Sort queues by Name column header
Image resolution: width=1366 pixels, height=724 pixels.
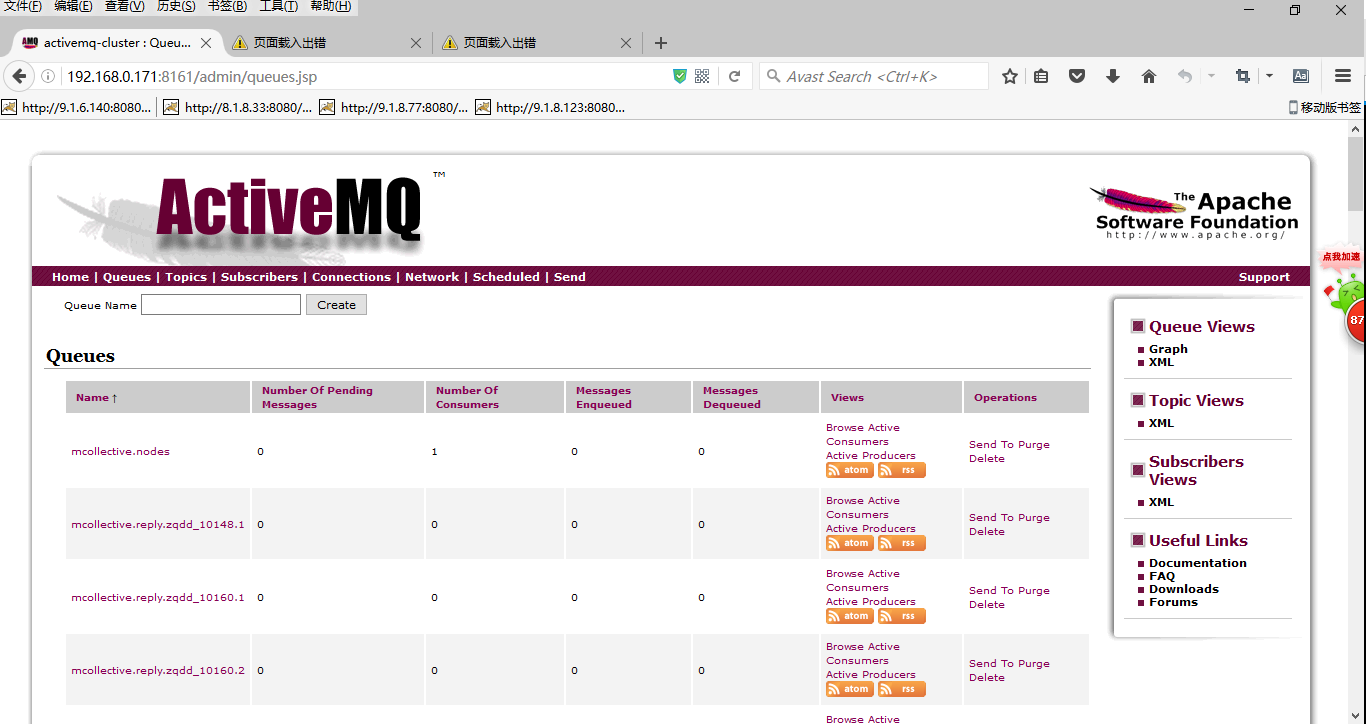tap(97, 398)
